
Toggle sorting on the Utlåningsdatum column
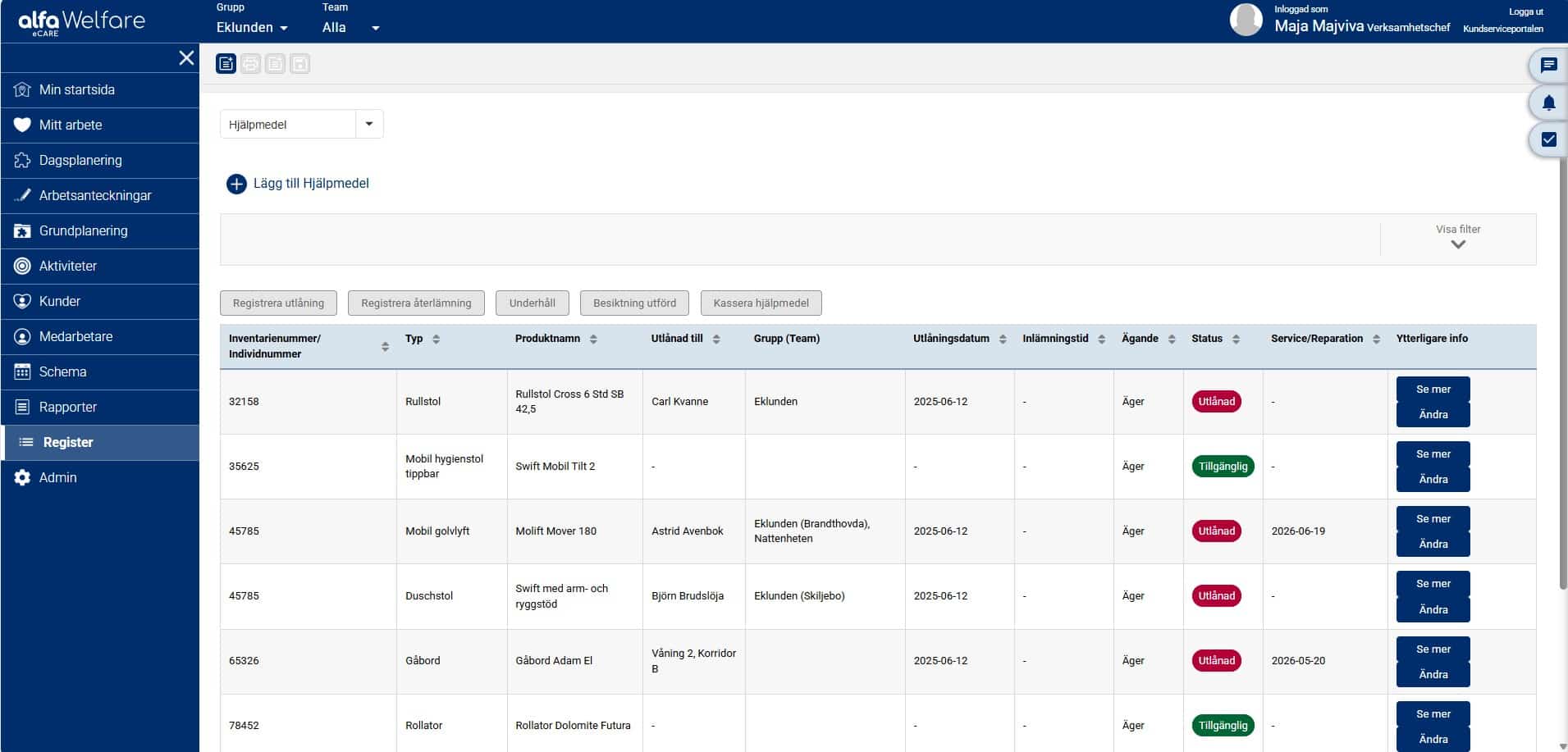point(1003,339)
